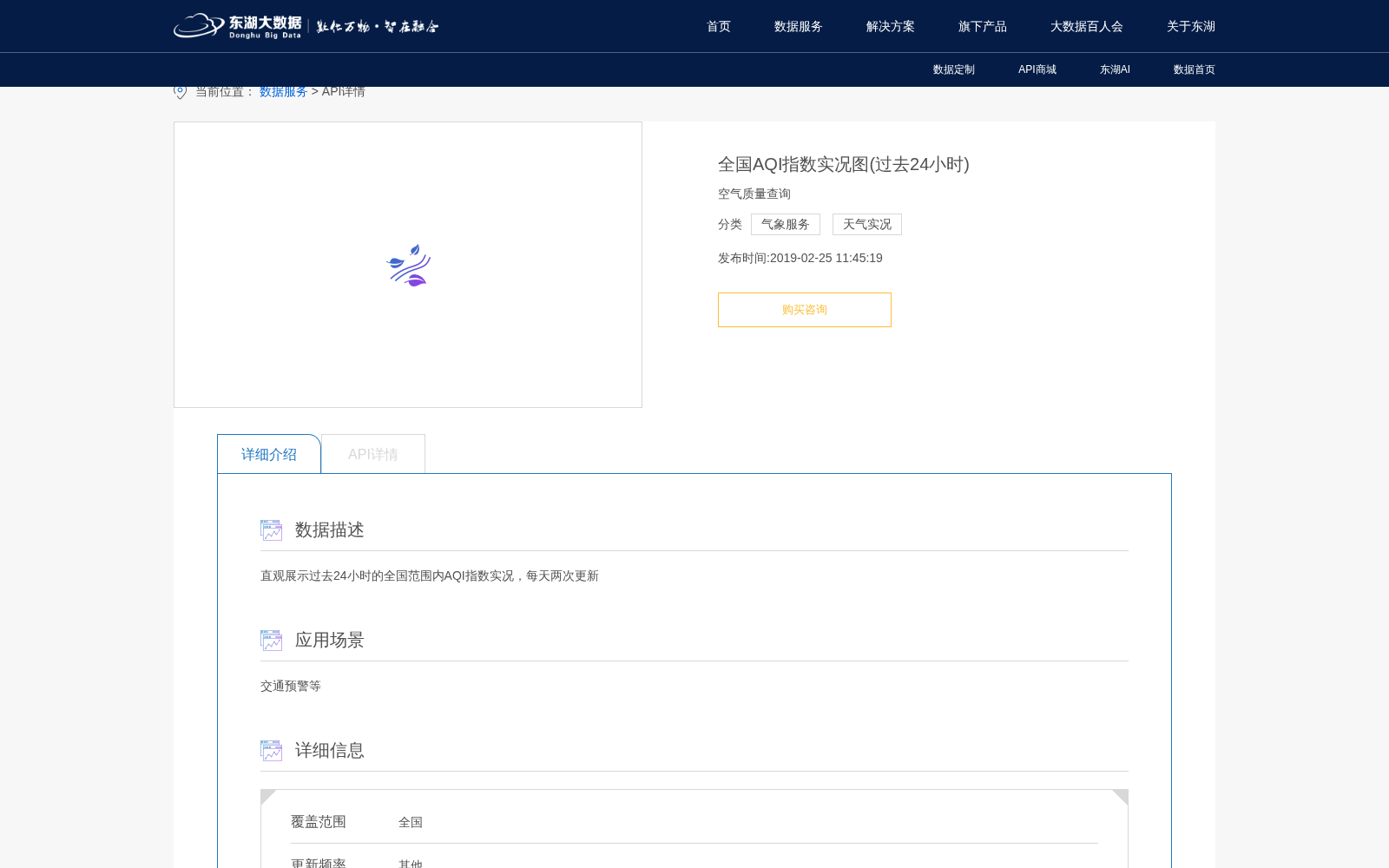Click the slogan text next to logo

[378, 26]
